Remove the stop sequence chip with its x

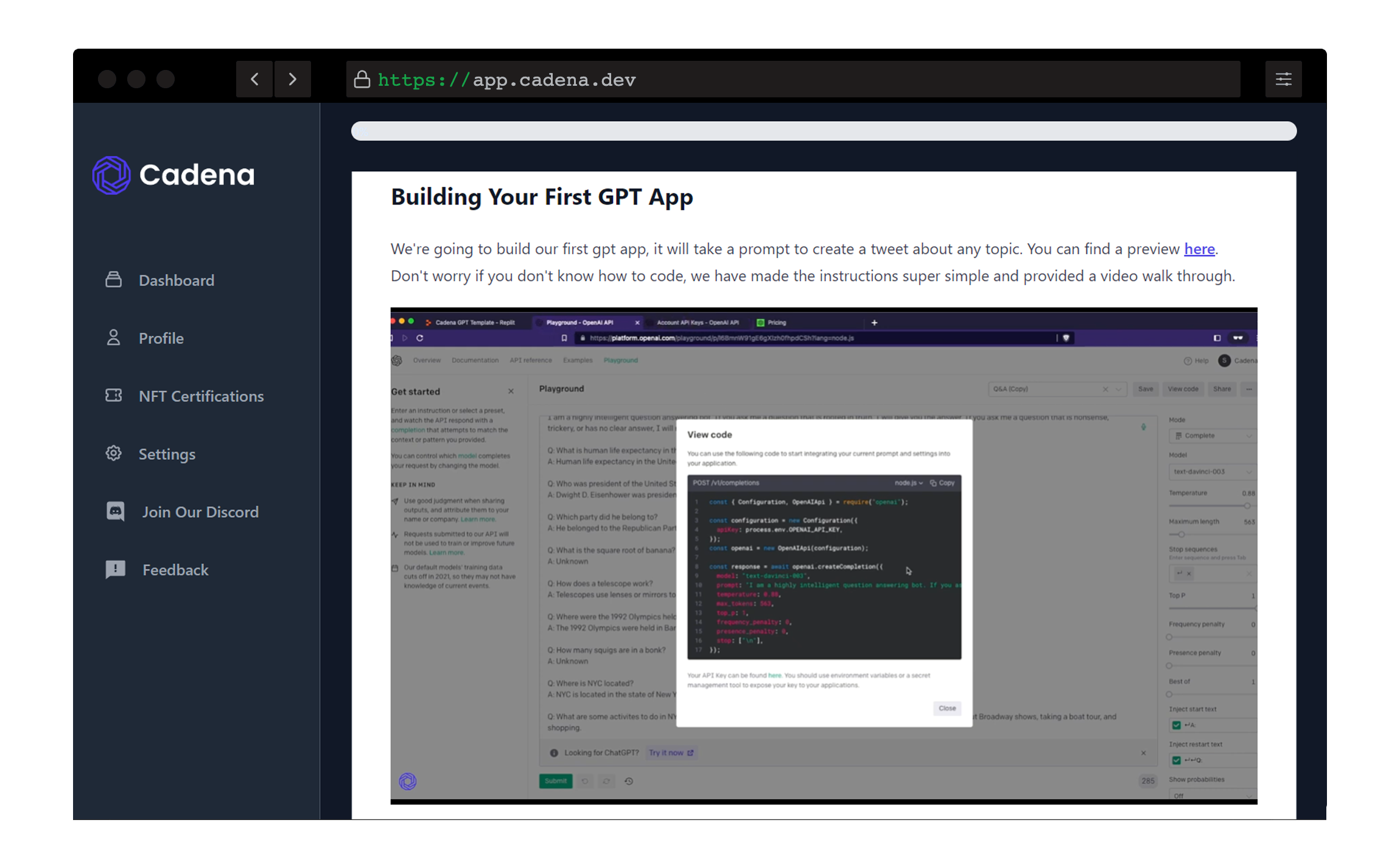coord(1189,573)
